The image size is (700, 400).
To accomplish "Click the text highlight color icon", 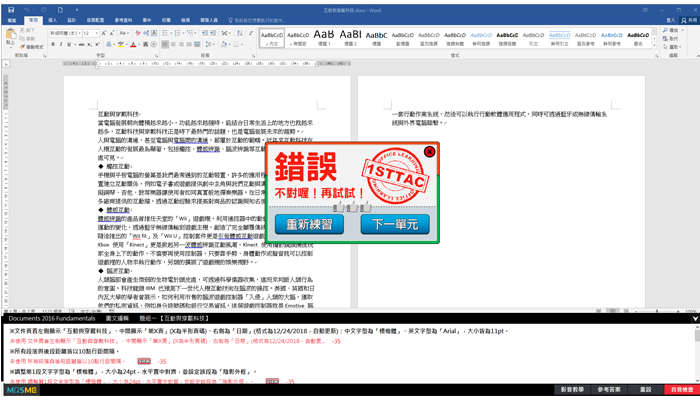I will pos(119,44).
